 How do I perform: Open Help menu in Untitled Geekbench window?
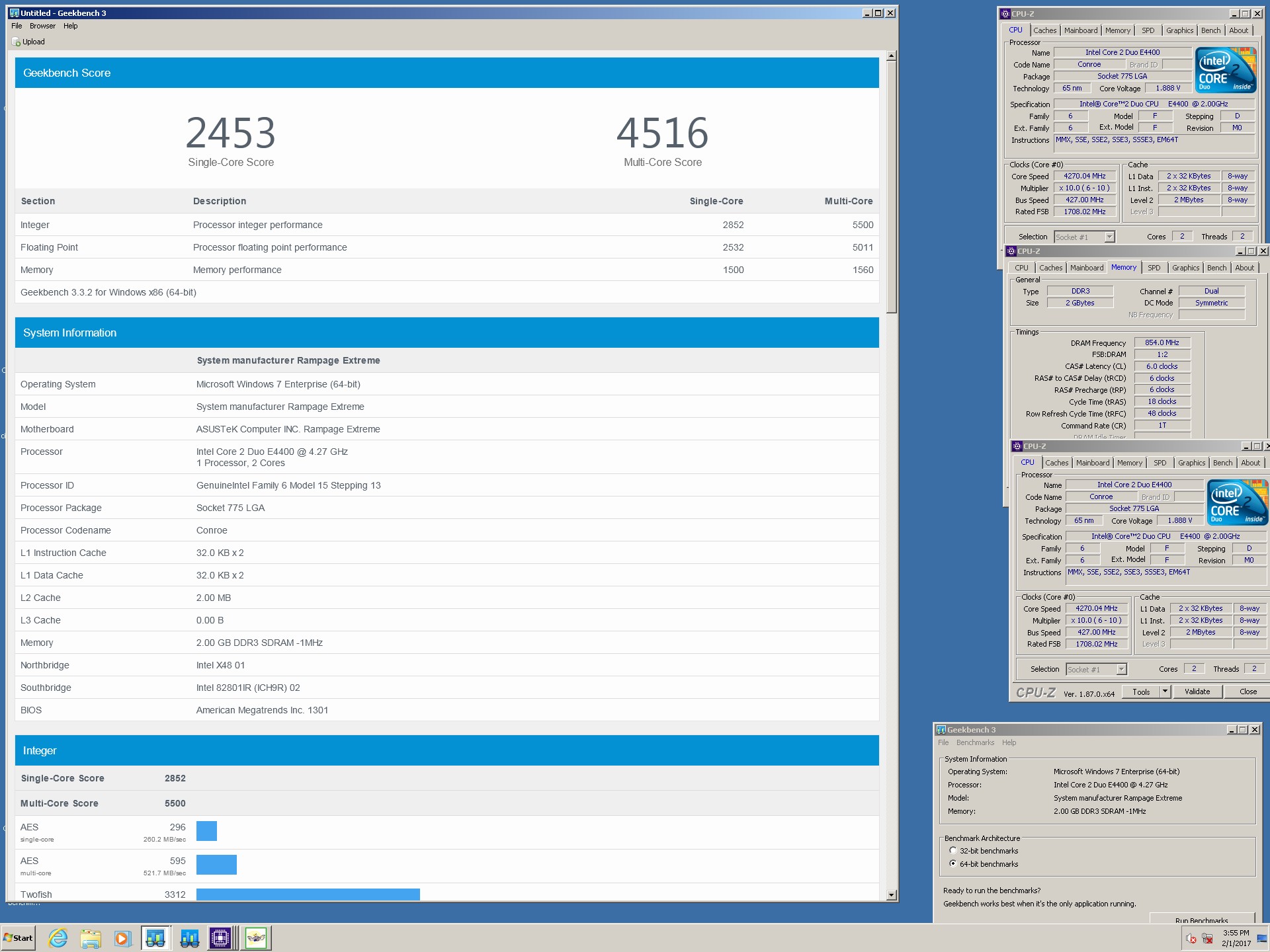[71, 26]
